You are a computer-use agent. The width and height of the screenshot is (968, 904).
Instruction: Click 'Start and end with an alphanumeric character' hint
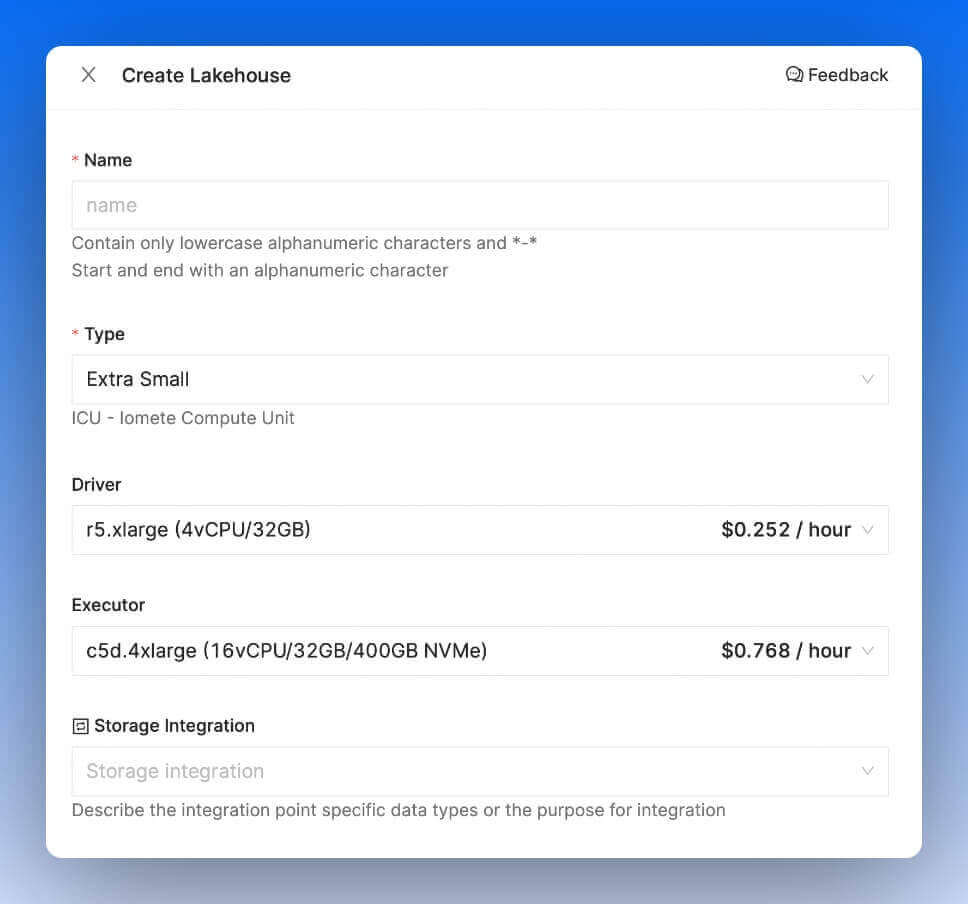(260, 270)
